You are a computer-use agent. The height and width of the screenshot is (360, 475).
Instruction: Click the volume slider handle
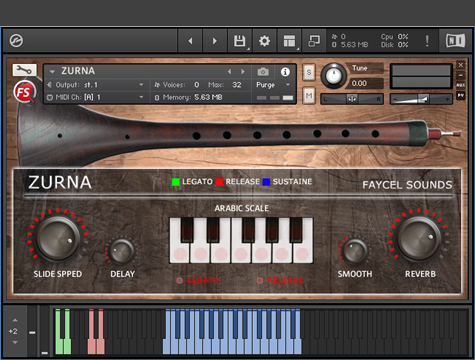coord(423,99)
